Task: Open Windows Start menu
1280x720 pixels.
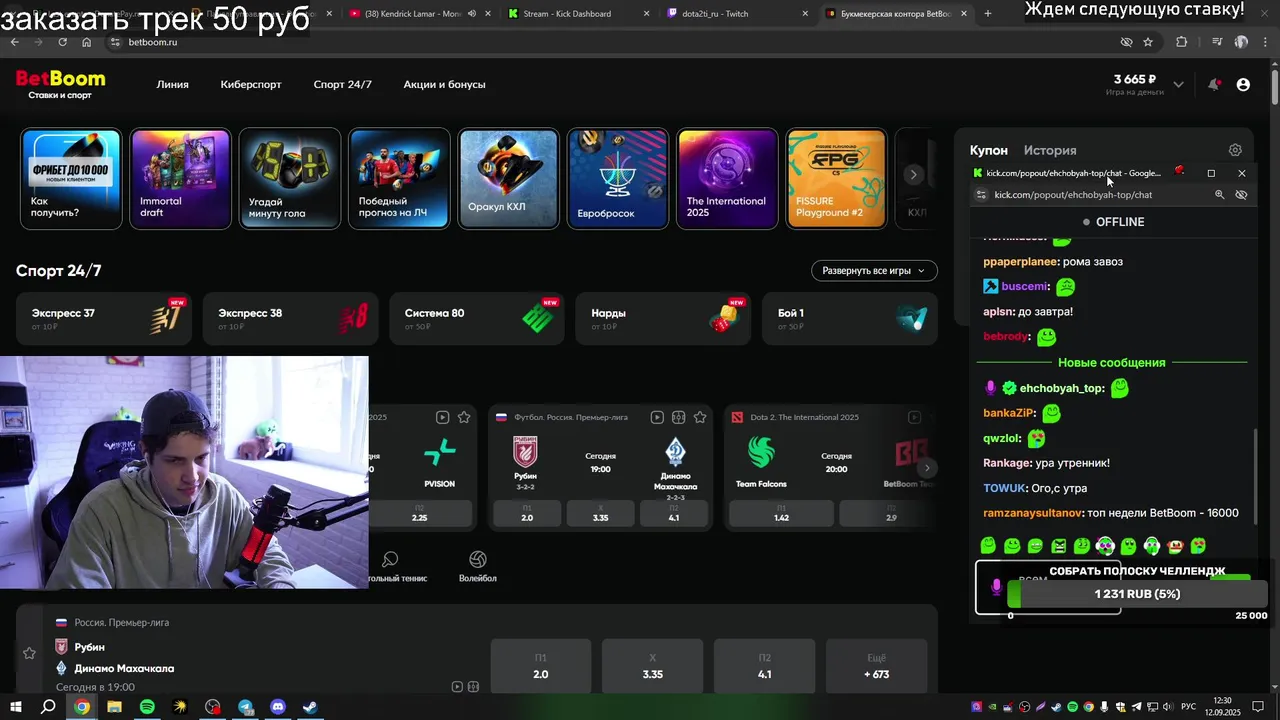Action: (x=15, y=707)
